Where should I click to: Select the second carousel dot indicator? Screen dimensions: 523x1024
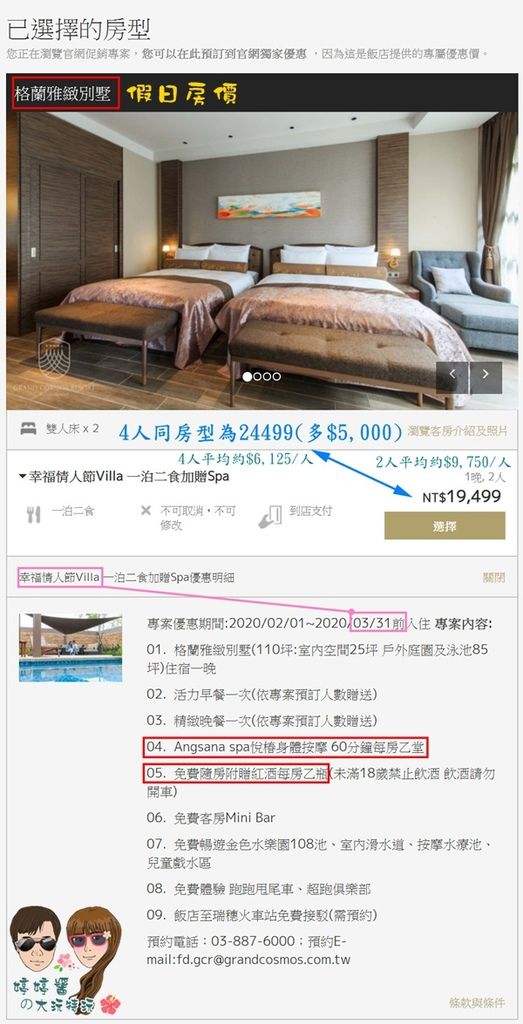(x=257, y=376)
